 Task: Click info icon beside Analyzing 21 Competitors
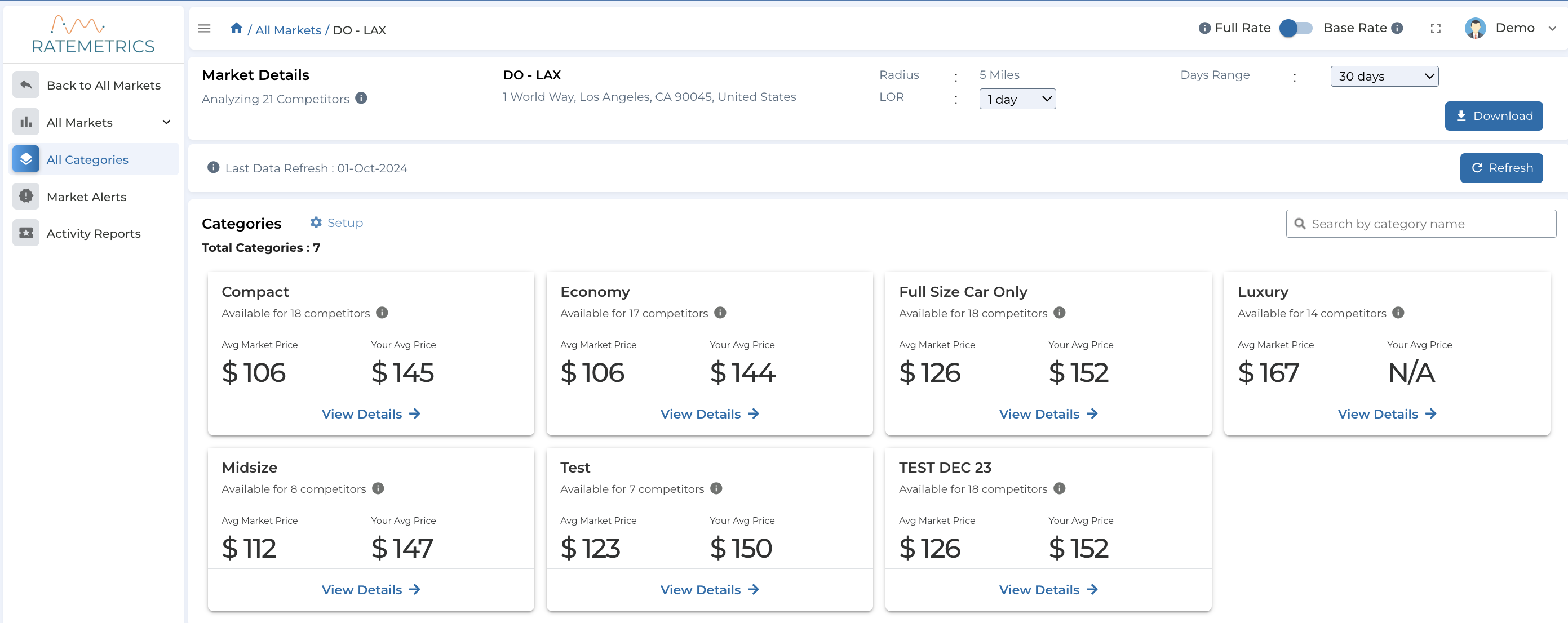(361, 98)
